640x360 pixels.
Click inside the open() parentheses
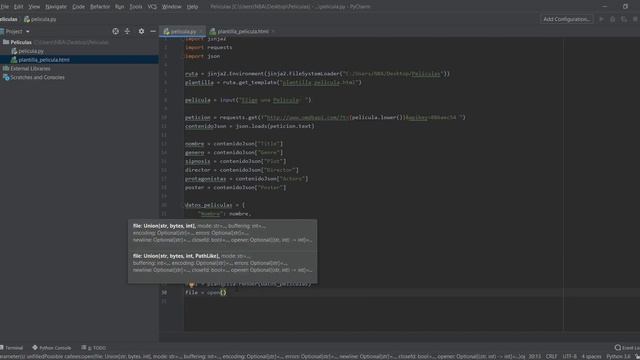(x=223, y=292)
